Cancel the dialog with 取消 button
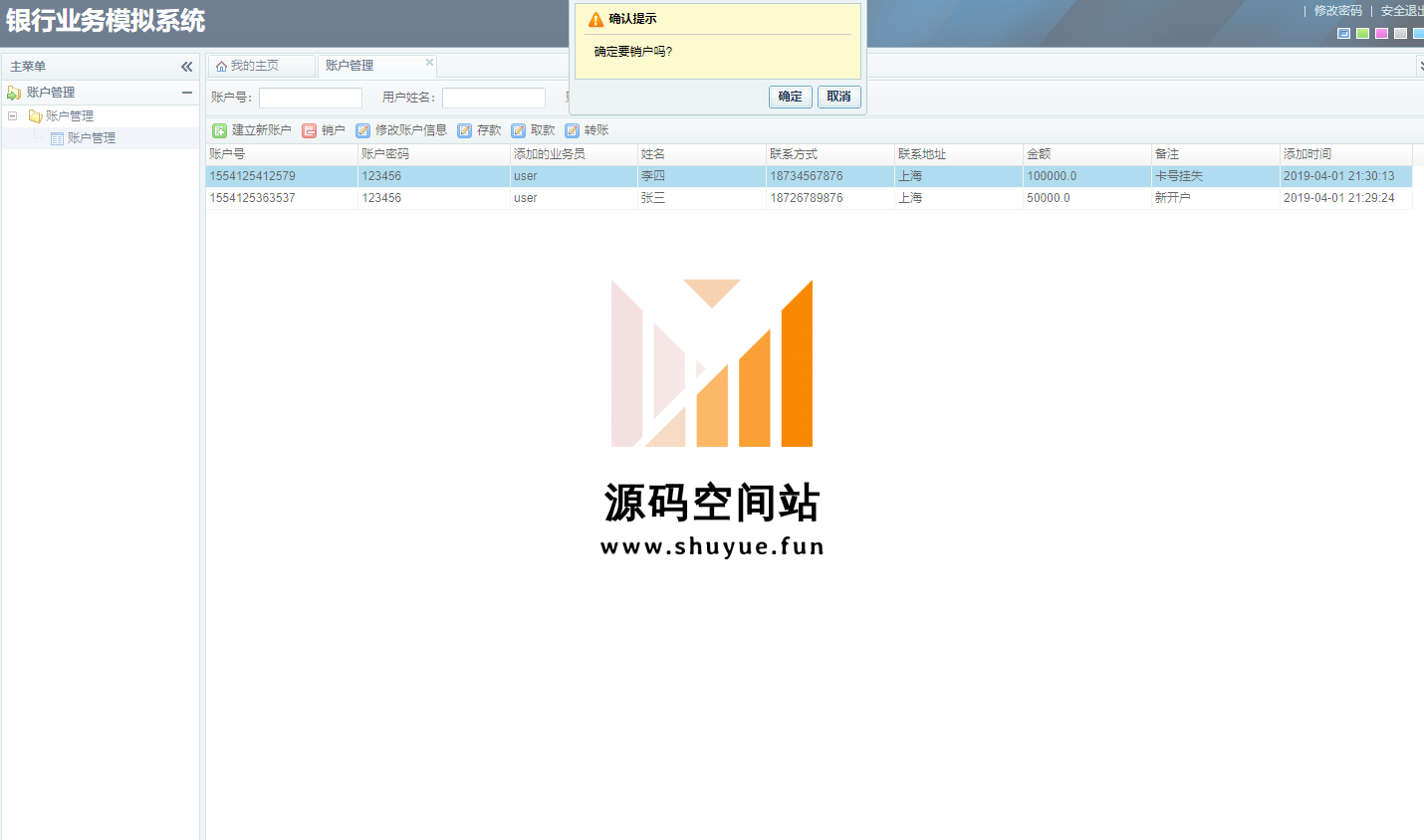Screen dimensions: 1424x840 coord(839,97)
